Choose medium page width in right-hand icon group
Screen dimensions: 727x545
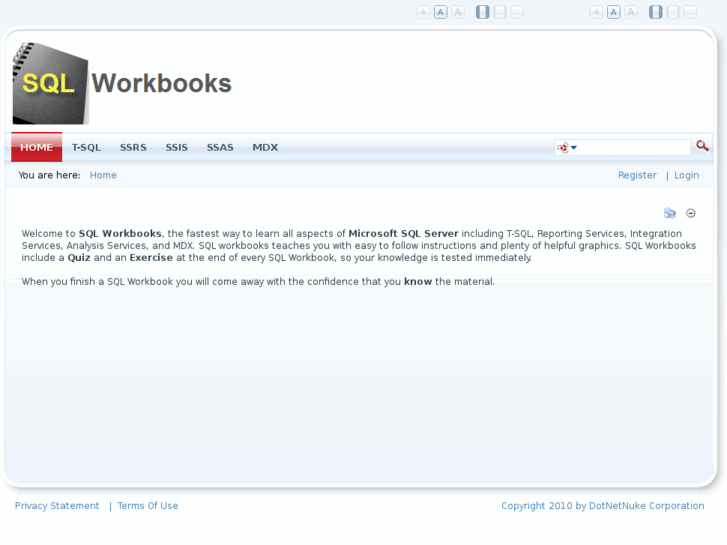(673, 12)
